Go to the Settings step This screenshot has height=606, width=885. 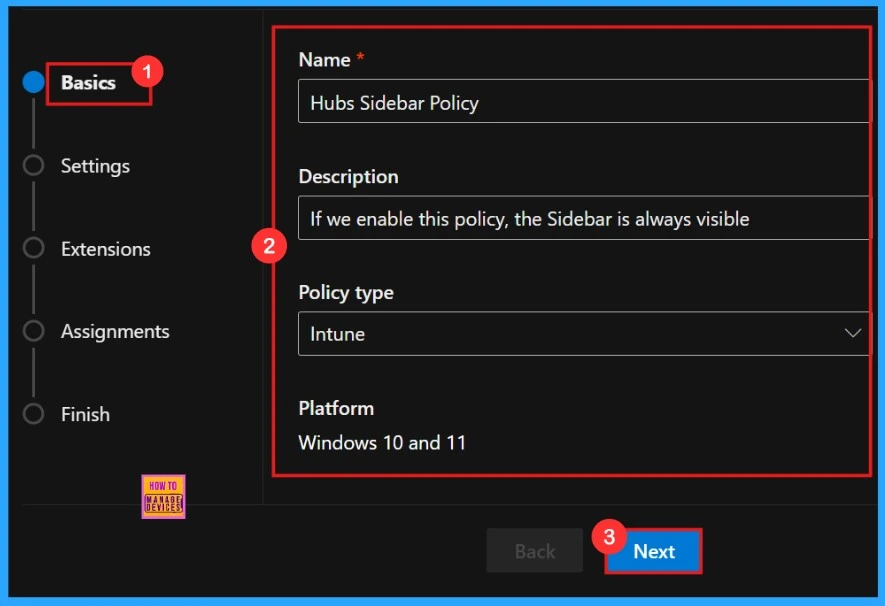pos(95,166)
